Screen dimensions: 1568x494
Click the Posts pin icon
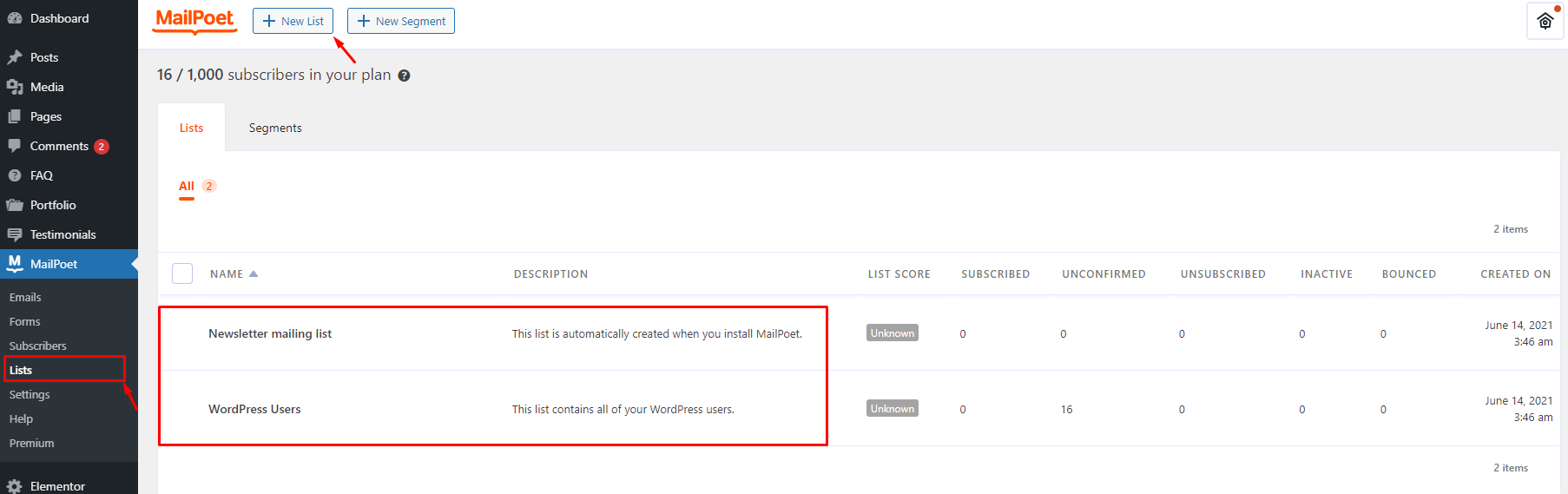[15, 57]
